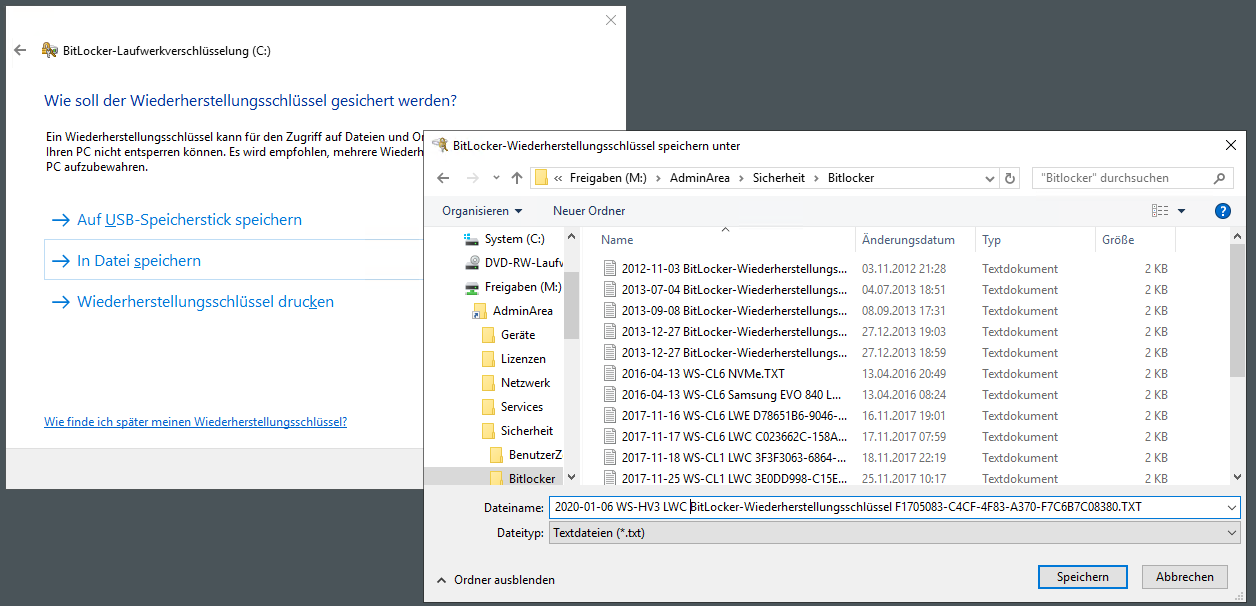Expand the address bar history dropdown
1256x606 pixels.
[990, 178]
